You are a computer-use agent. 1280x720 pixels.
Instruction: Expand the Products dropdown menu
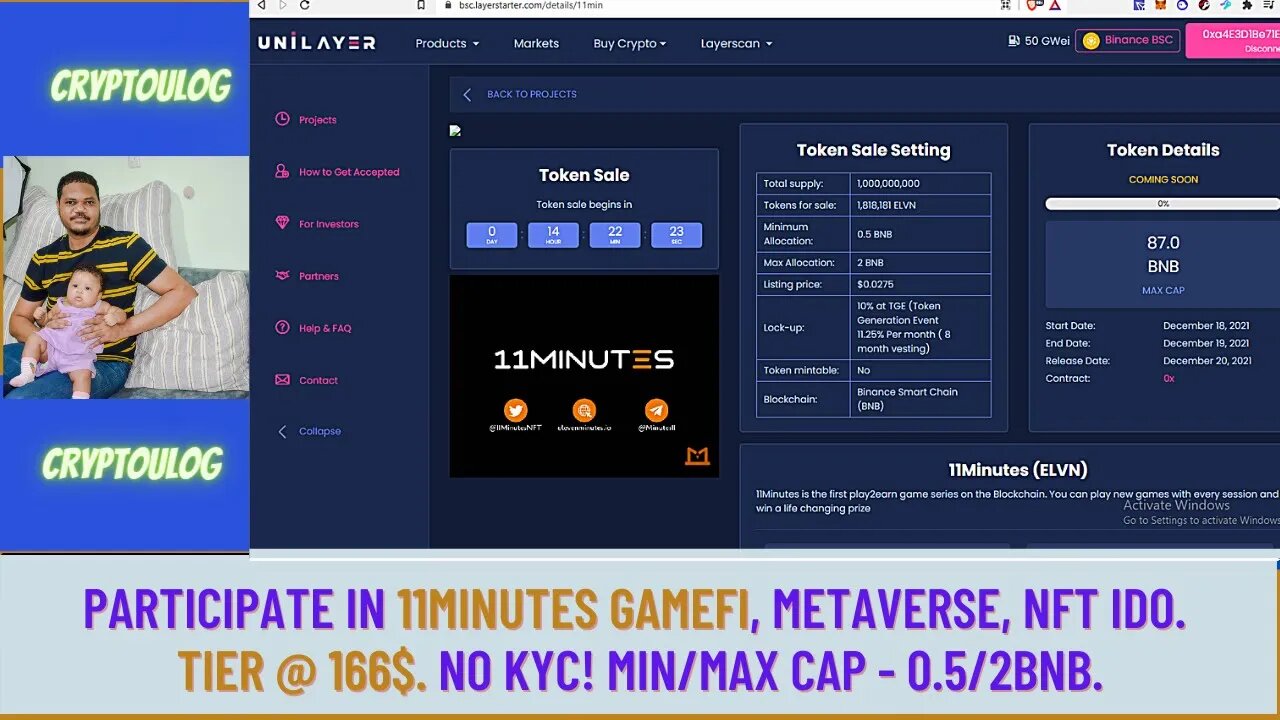[x=447, y=43]
